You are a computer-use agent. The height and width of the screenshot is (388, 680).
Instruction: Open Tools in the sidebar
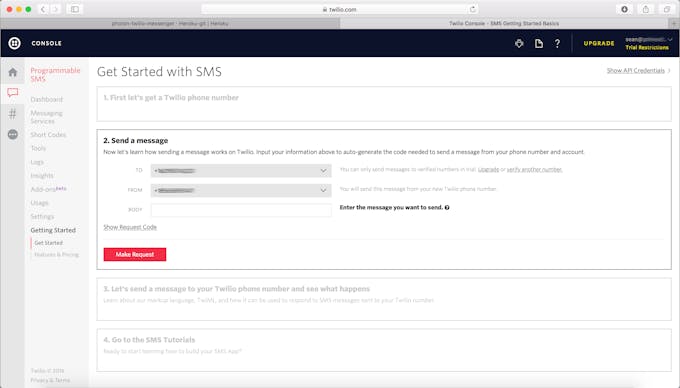point(38,148)
